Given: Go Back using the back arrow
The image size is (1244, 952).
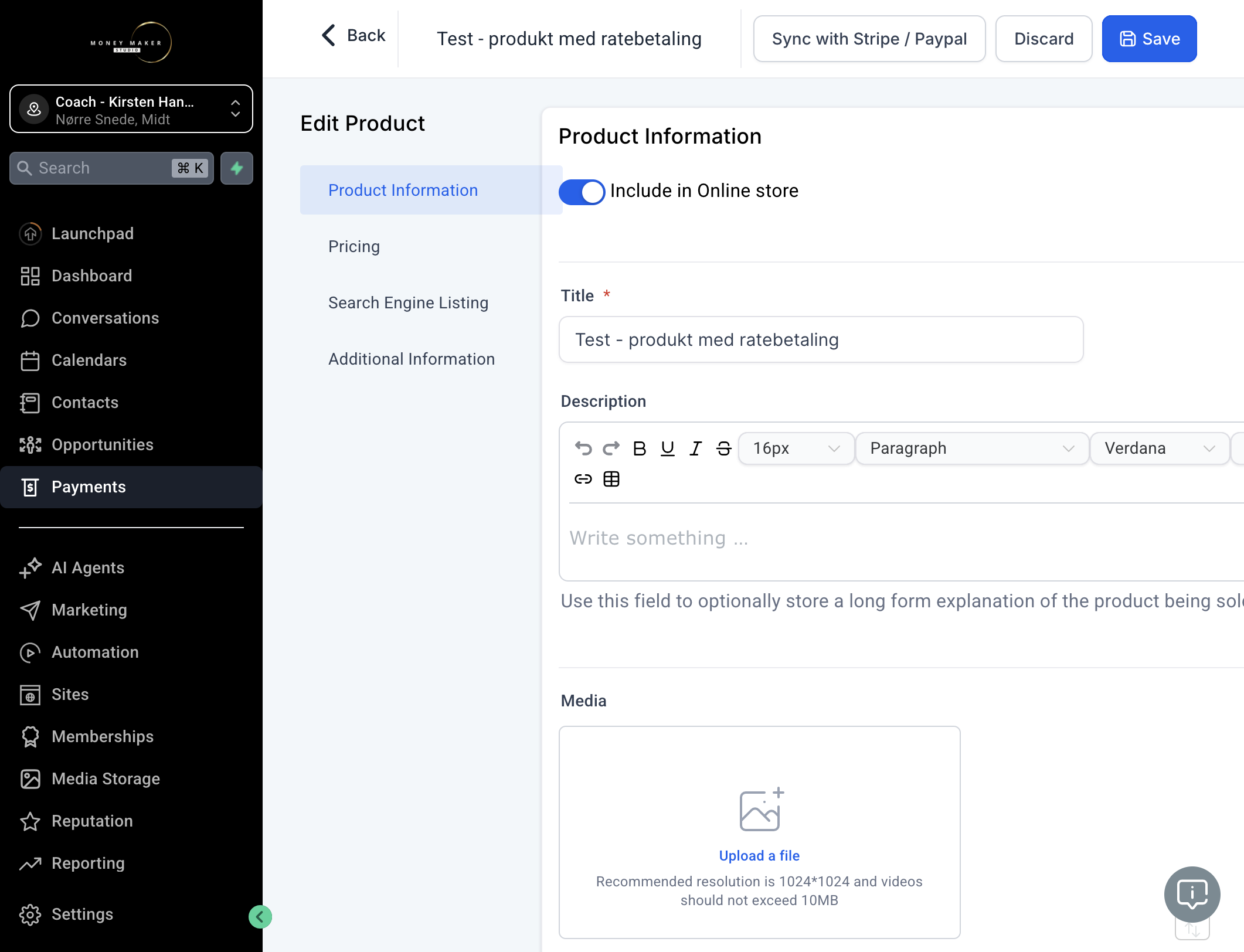Looking at the screenshot, I should click(x=354, y=35).
